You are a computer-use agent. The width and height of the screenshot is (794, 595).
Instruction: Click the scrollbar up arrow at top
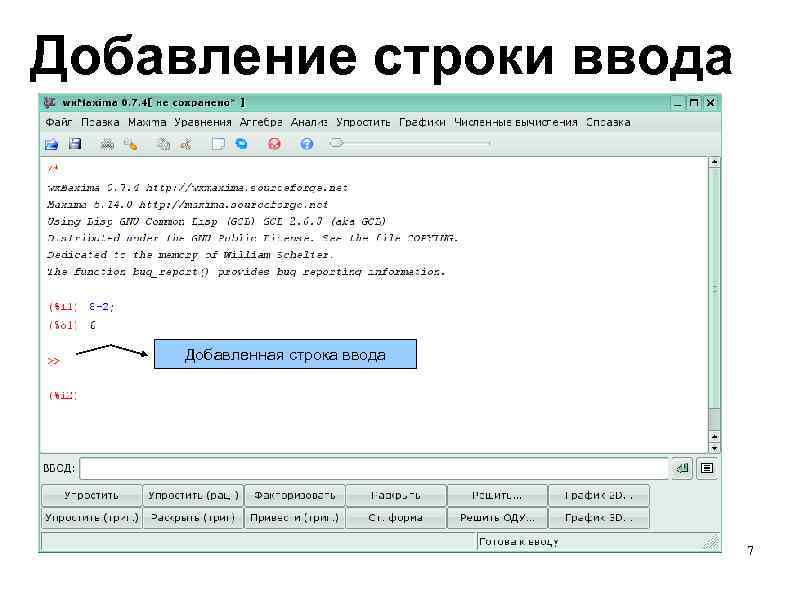[x=714, y=163]
